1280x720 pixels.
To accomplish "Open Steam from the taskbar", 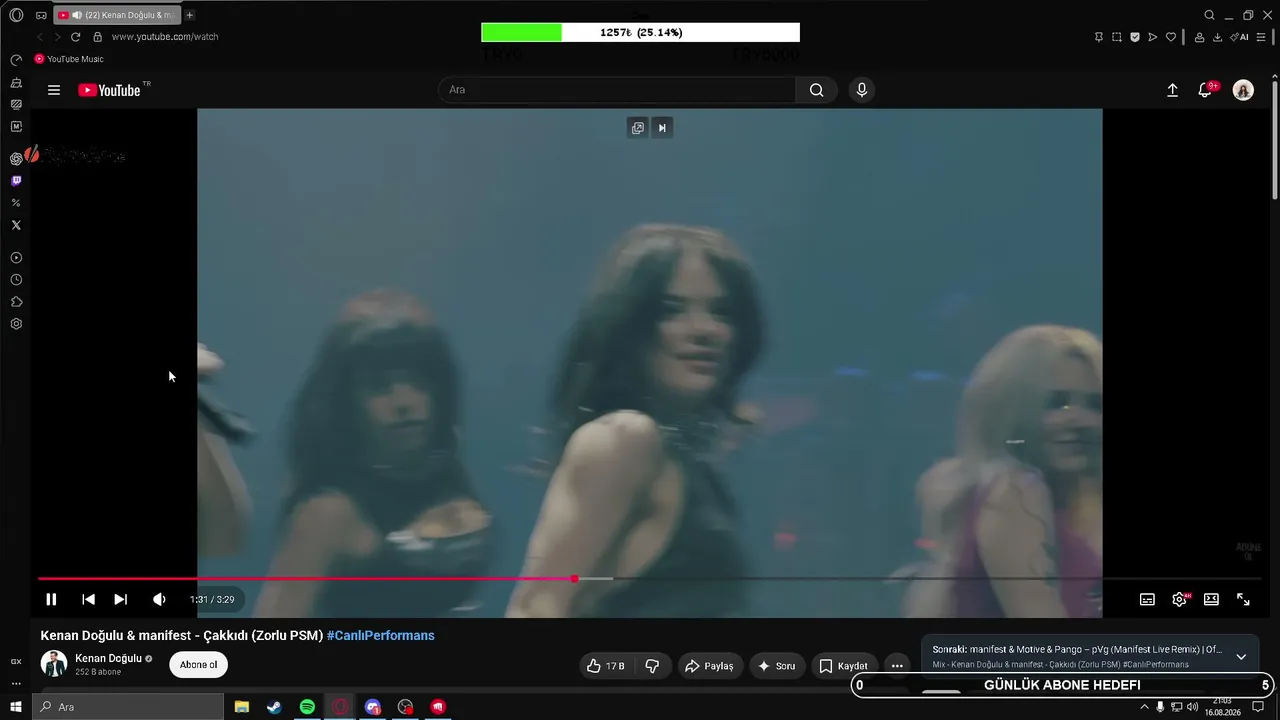I will pos(274,707).
